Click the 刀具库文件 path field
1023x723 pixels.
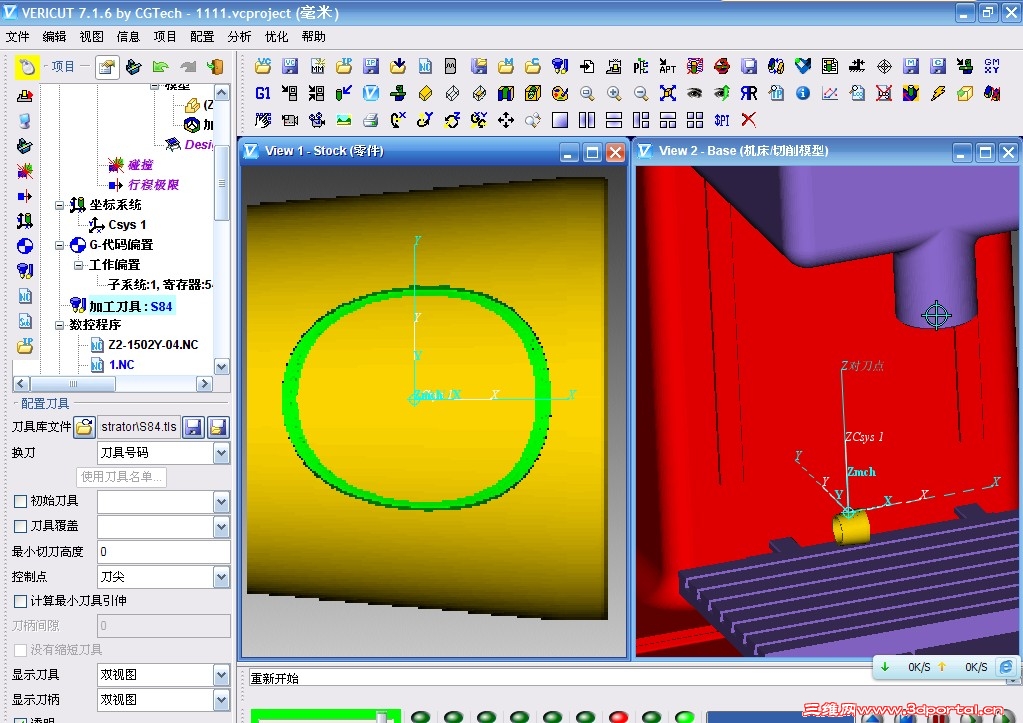138,427
